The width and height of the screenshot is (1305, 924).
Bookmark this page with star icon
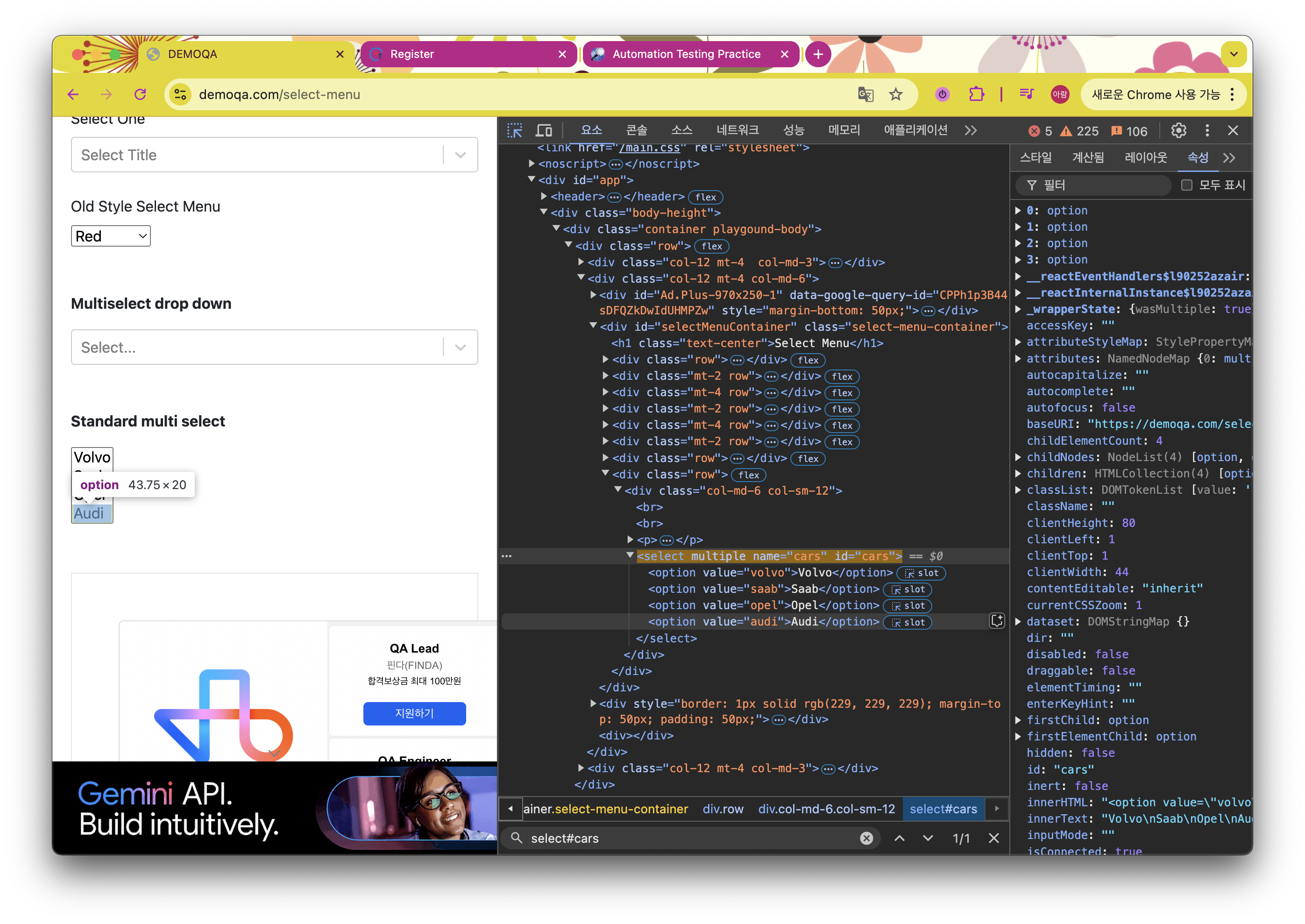pyautogui.click(x=895, y=94)
